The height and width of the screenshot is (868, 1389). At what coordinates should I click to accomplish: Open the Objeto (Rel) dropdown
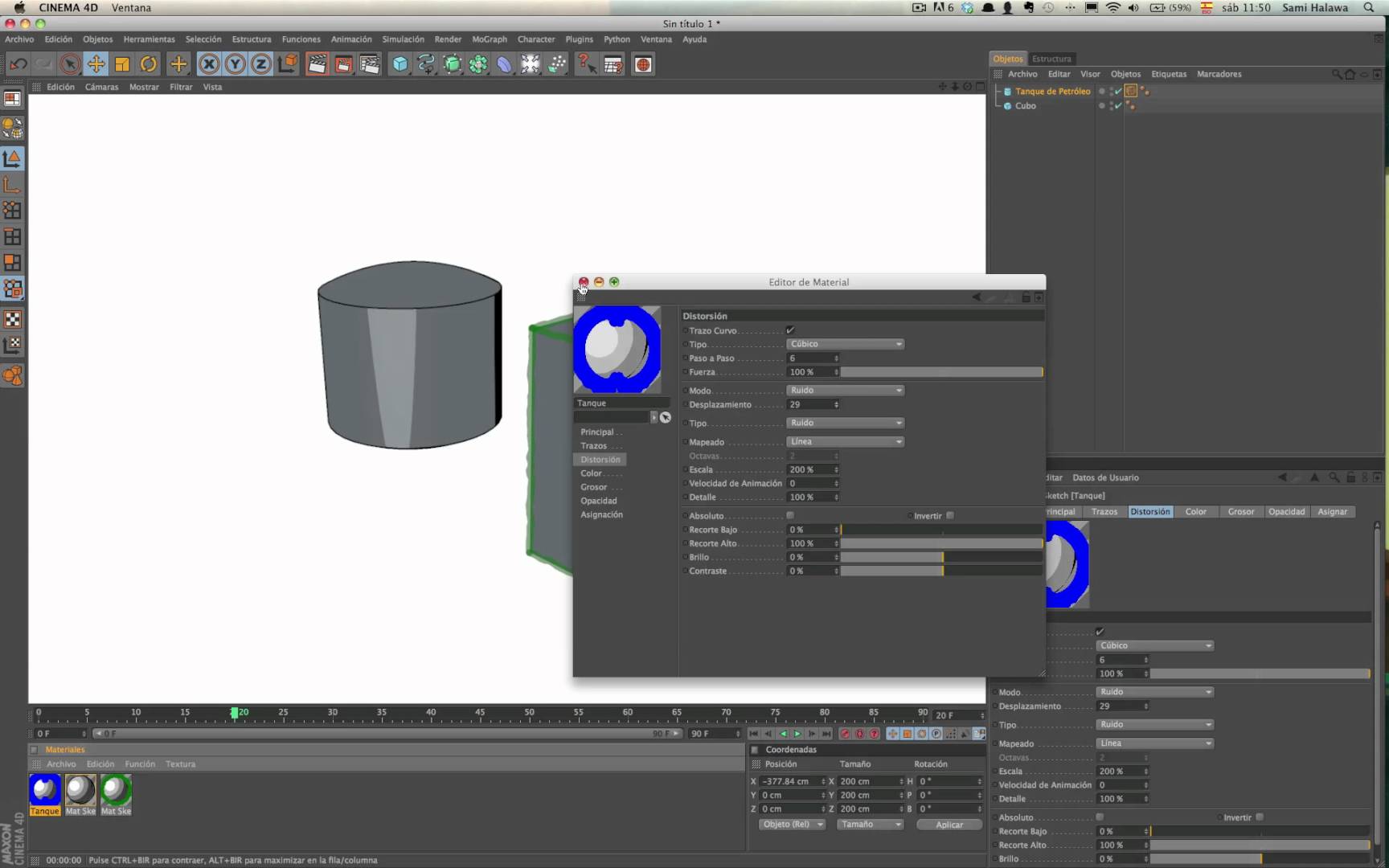[x=793, y=825]
